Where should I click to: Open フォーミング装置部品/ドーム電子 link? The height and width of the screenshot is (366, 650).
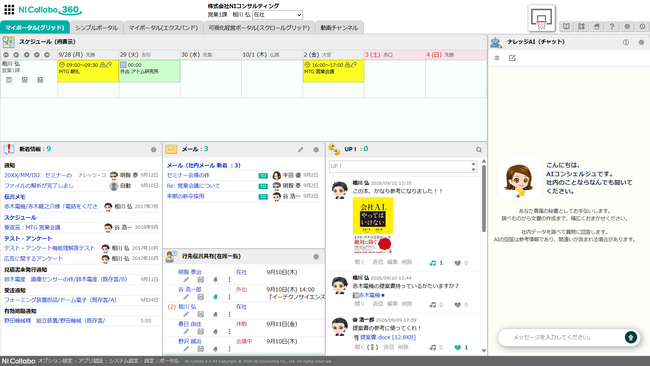coord(61,300)
